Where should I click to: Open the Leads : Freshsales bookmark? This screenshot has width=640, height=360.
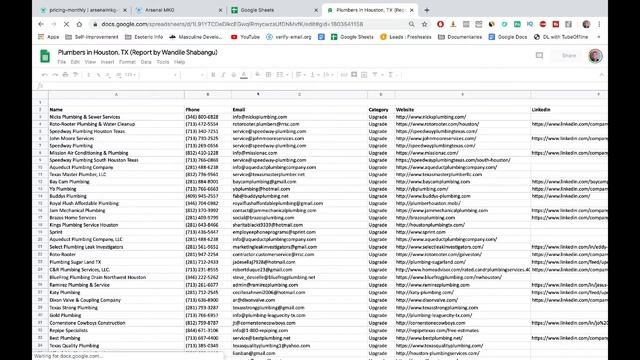click(x=406, y=37)
